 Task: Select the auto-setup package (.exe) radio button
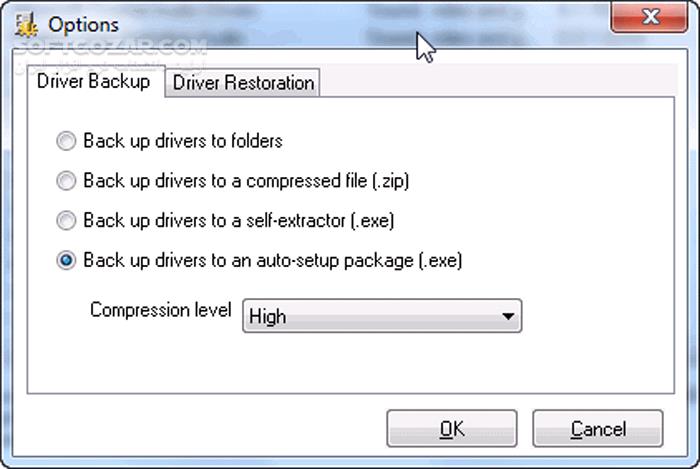(x=66, y=260)
